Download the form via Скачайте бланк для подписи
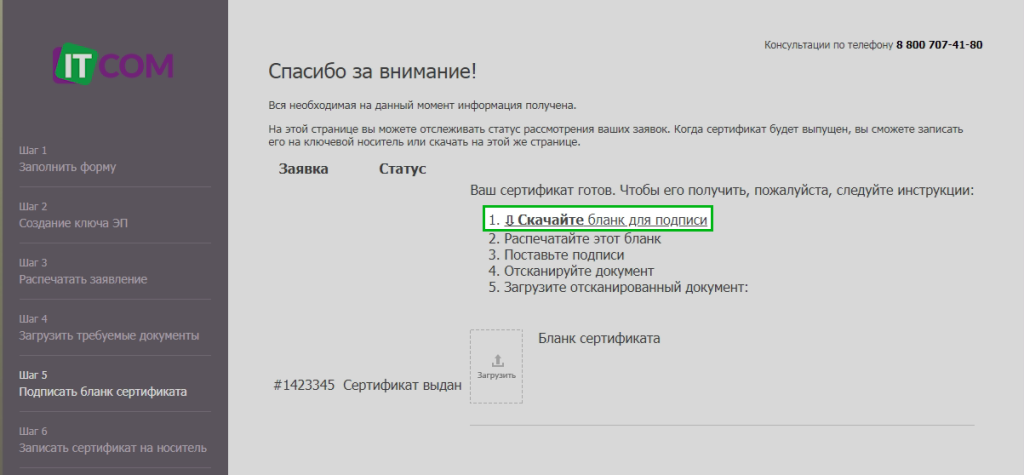Screen dimensions: 1024x475 point(606,220)
